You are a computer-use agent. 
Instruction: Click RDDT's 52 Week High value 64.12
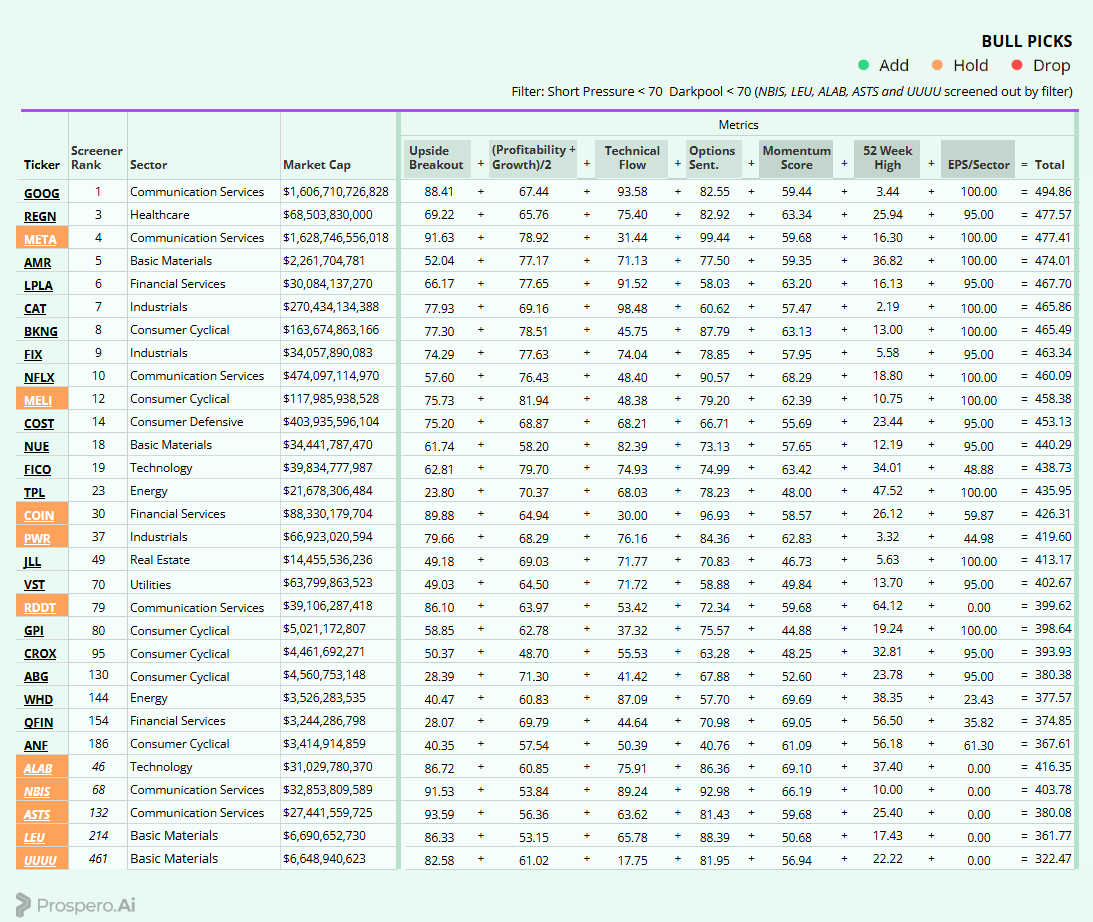tap(887, 606)
